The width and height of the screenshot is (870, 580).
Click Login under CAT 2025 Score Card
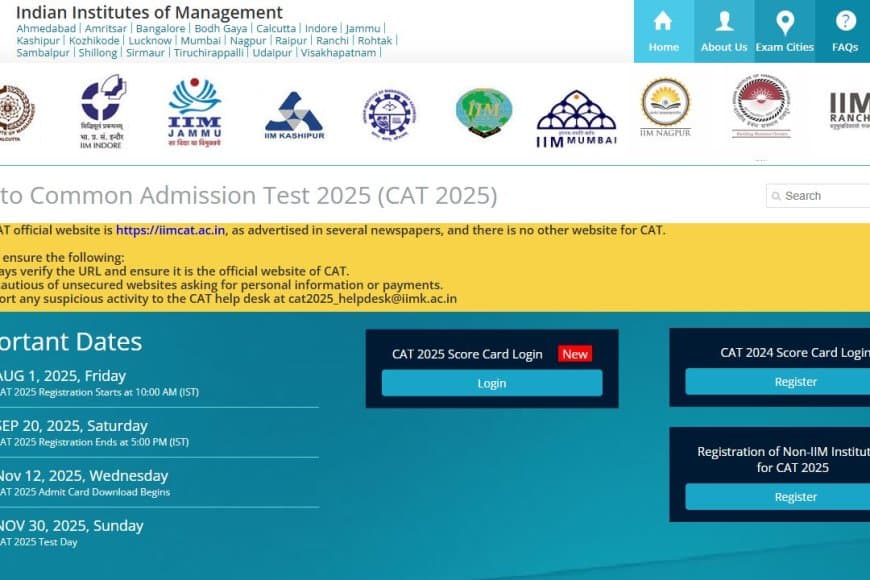click(491, 383)
